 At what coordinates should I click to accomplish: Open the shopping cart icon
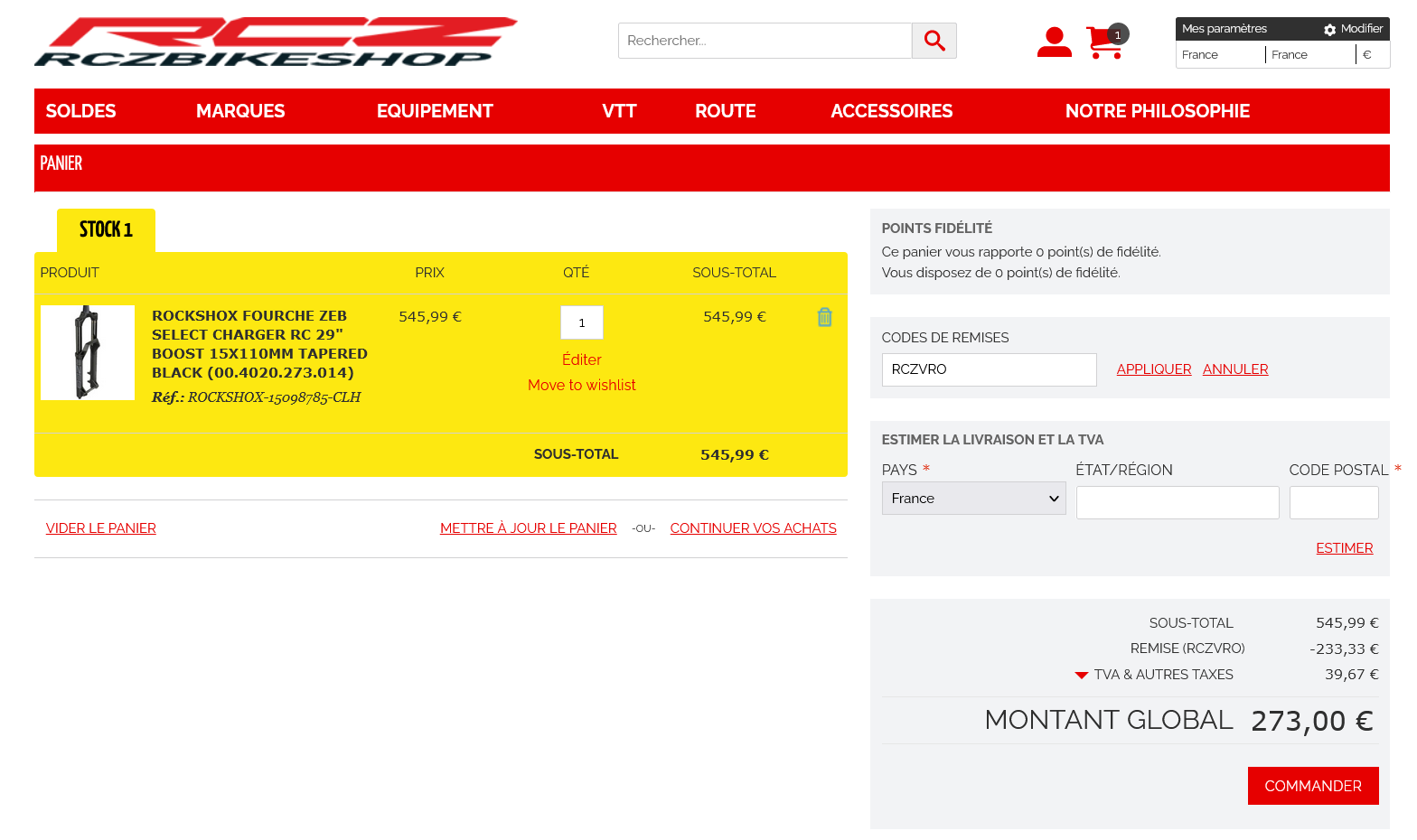click(x=1104, y=42)
